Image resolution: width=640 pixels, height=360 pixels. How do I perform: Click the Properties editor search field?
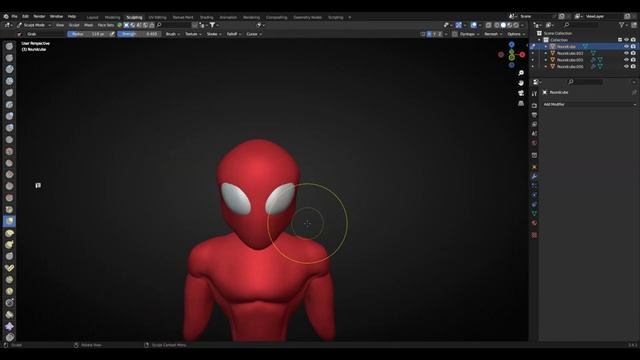tap(585, 82)
